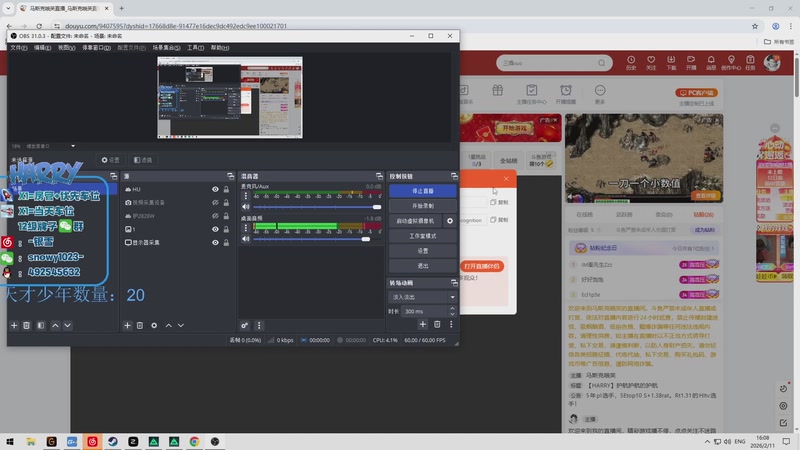Move the selected scene down

(67, 326)
